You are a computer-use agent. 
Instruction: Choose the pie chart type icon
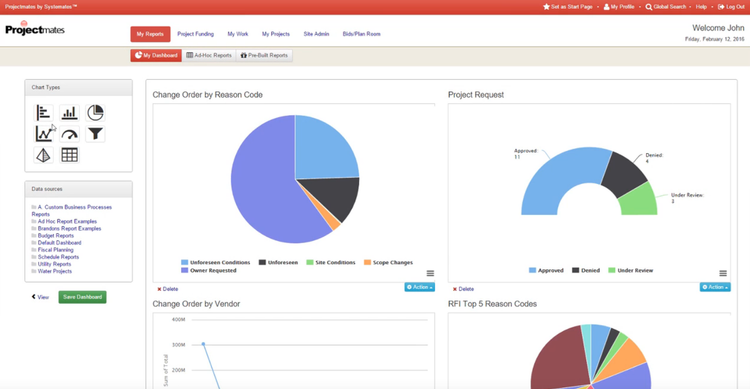(x=95, y=113)
